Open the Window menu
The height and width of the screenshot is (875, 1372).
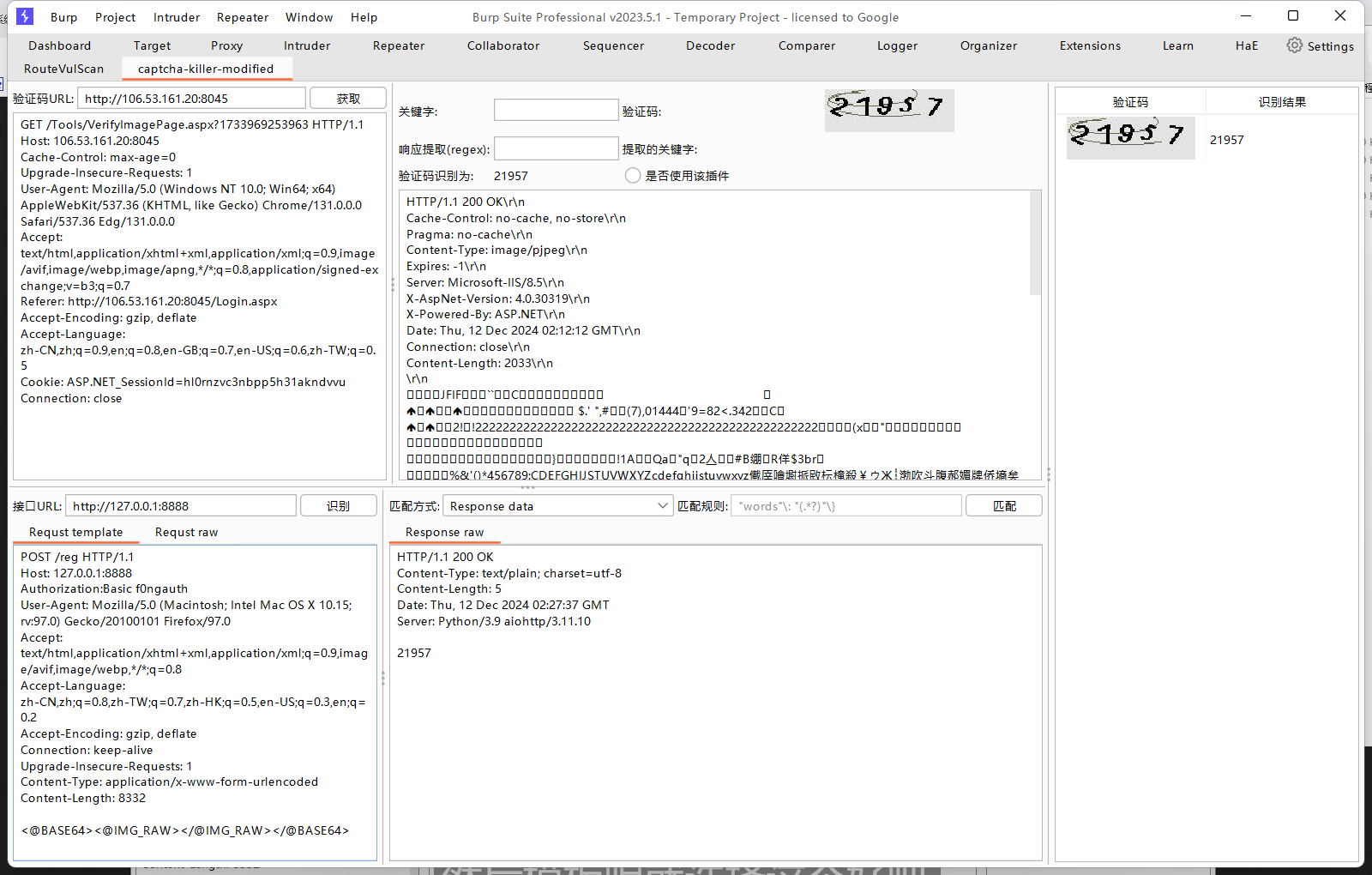tap(309, 17)
